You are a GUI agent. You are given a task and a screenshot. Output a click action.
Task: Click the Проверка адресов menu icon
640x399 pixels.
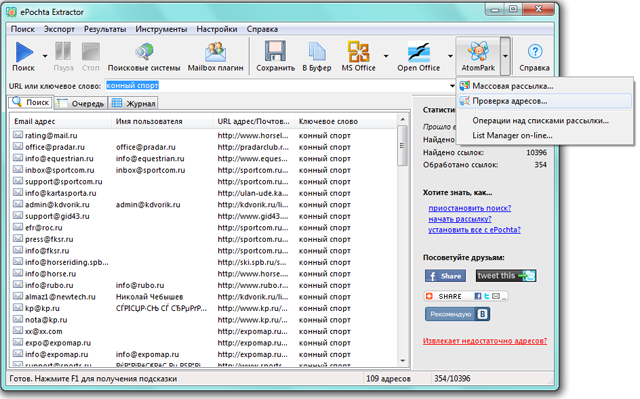tap(464, 101)
